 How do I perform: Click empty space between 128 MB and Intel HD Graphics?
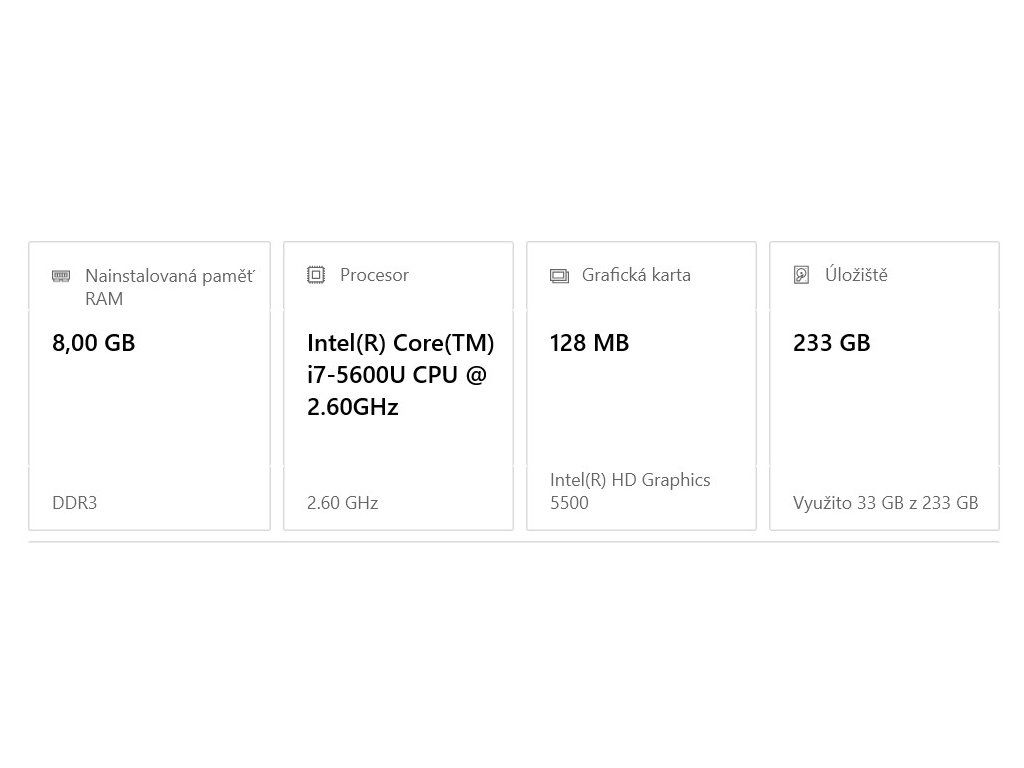pyautogui.click(x=641, y=410)
